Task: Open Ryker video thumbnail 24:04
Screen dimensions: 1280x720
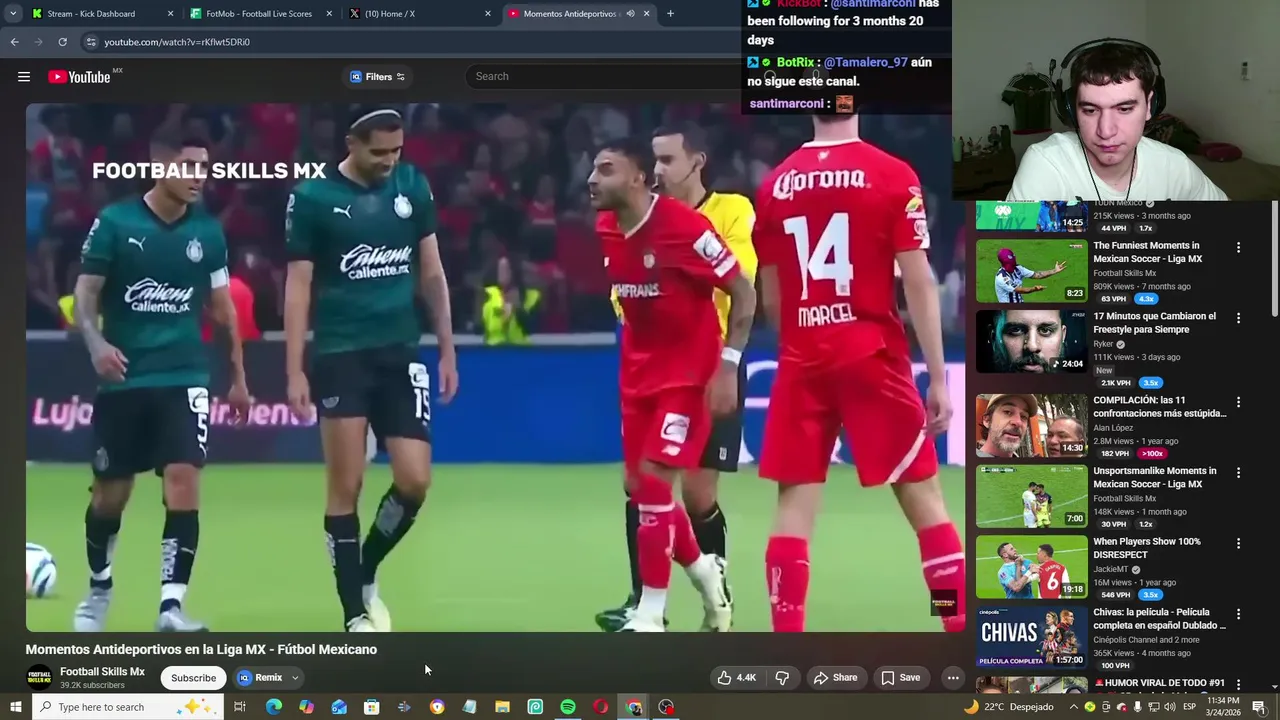Action: (1031, 342)
